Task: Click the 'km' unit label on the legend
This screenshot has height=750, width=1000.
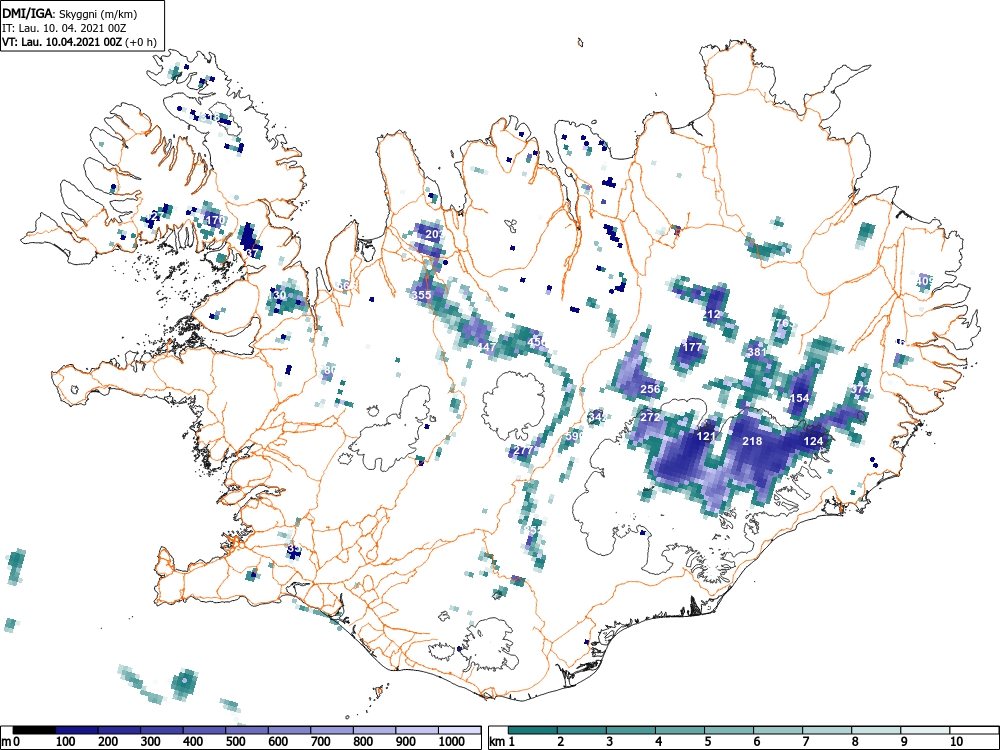Action: coord(497,742)
